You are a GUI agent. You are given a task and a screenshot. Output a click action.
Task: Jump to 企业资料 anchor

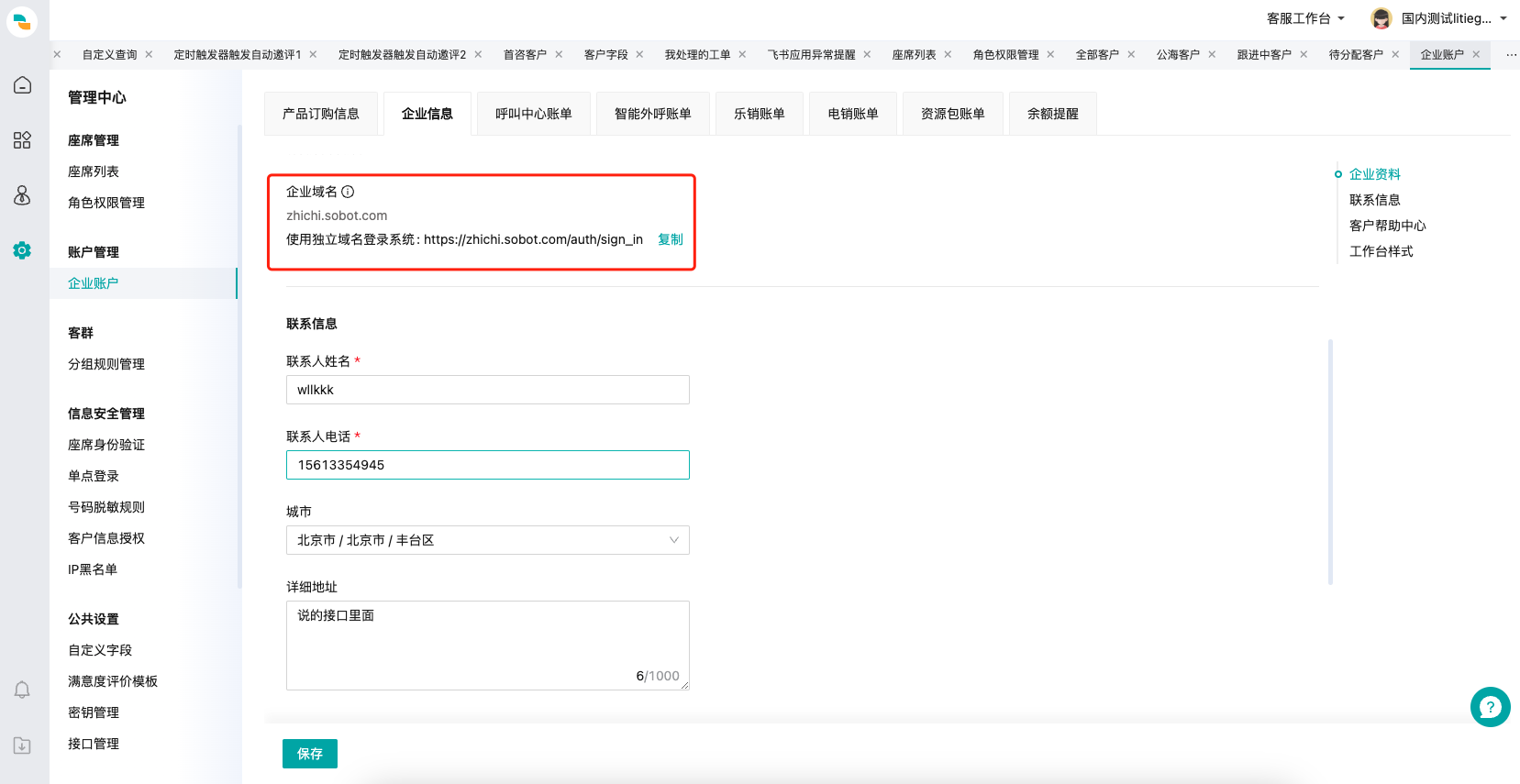click(x=1375, y=174)
